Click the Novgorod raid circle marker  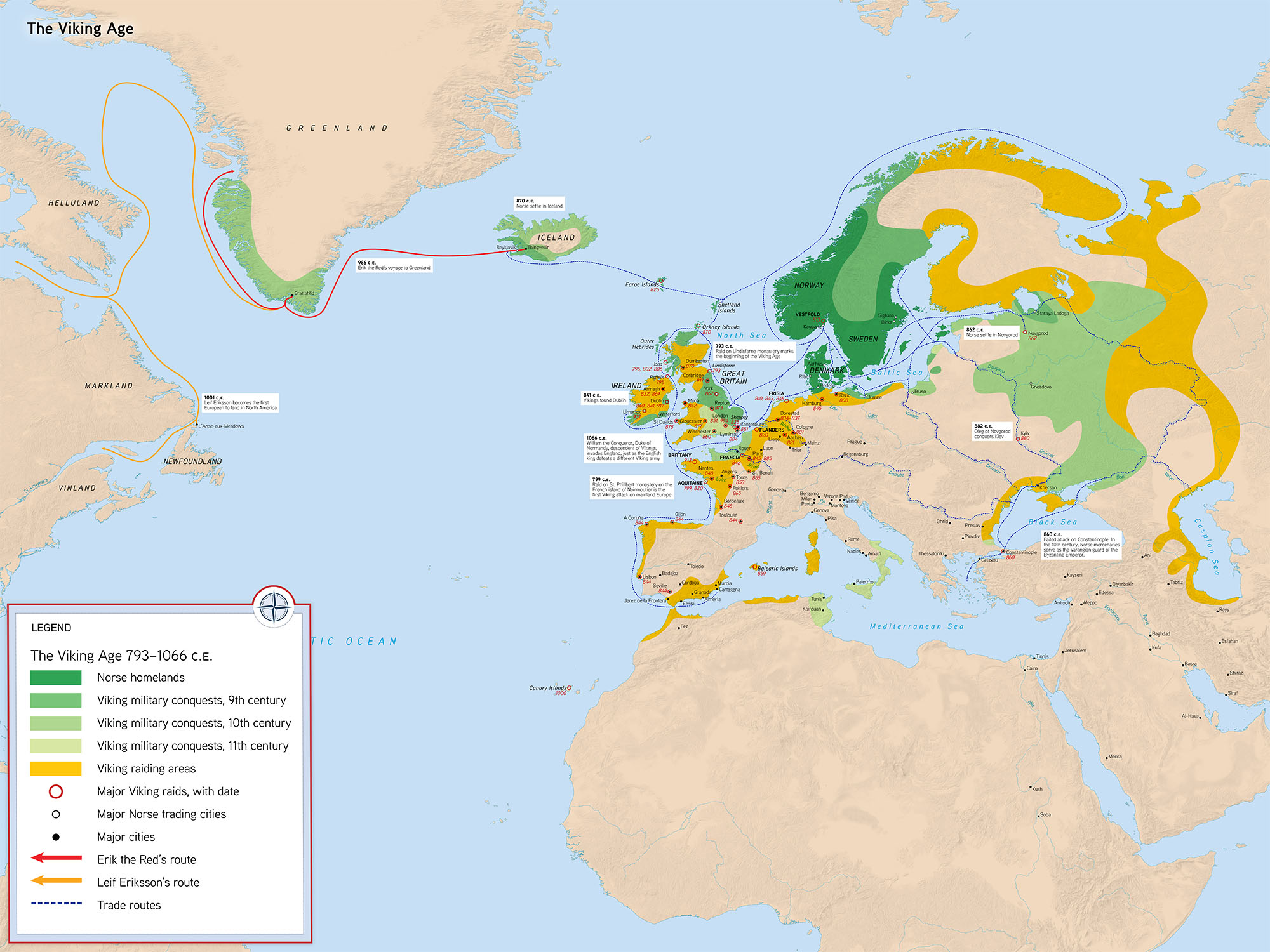[1025, 332]
